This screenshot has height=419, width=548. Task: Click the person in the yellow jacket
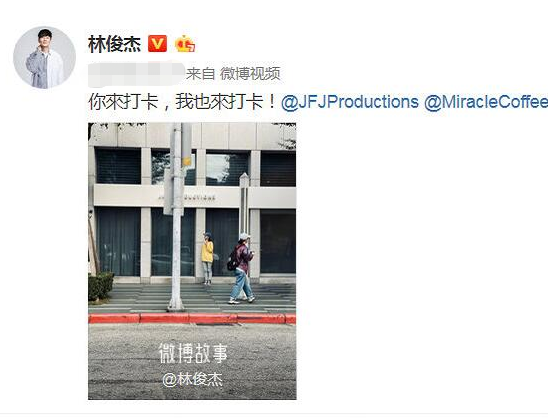coord(207,258)
